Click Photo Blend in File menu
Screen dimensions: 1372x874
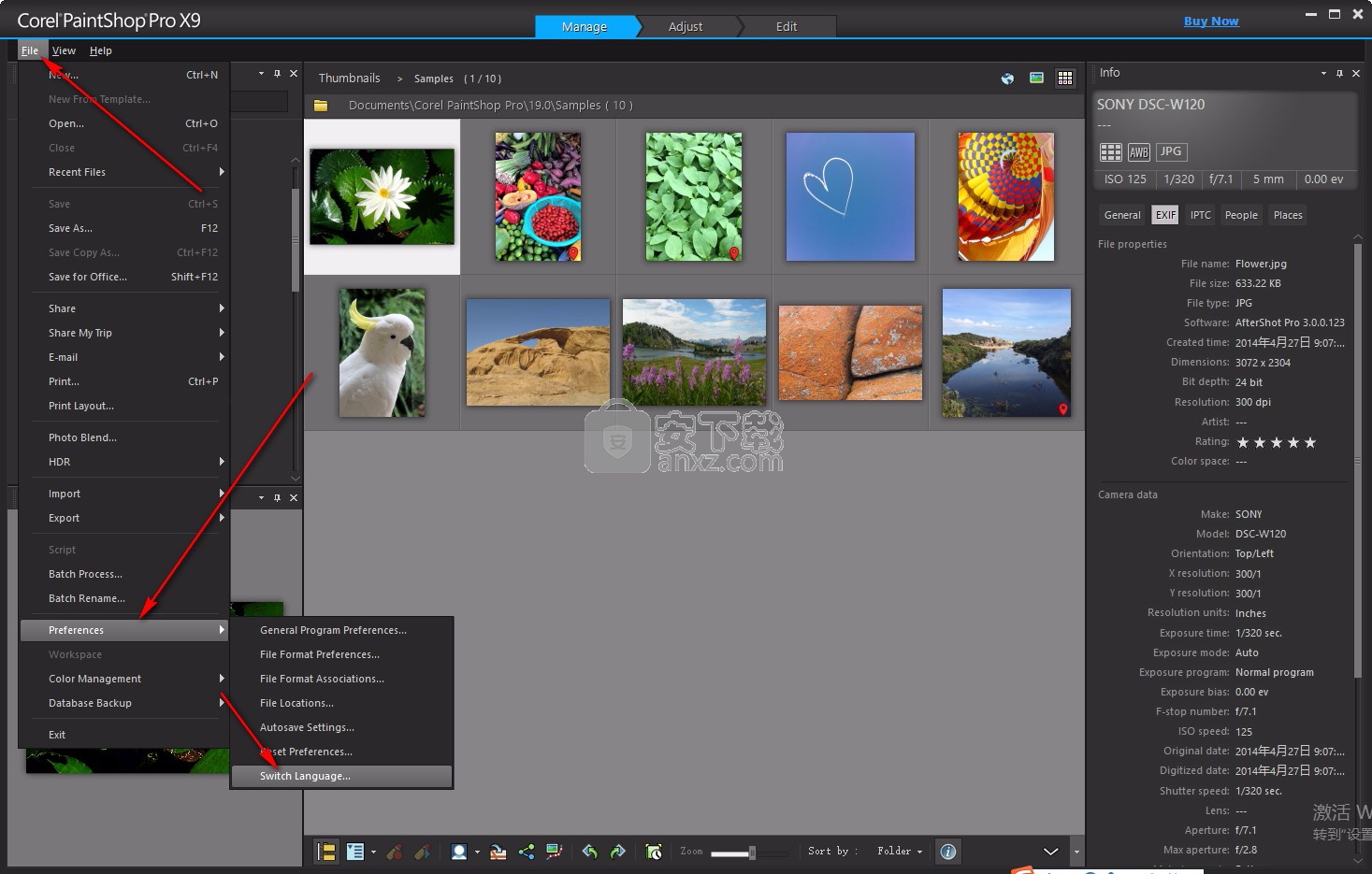(x=124, y=437)
